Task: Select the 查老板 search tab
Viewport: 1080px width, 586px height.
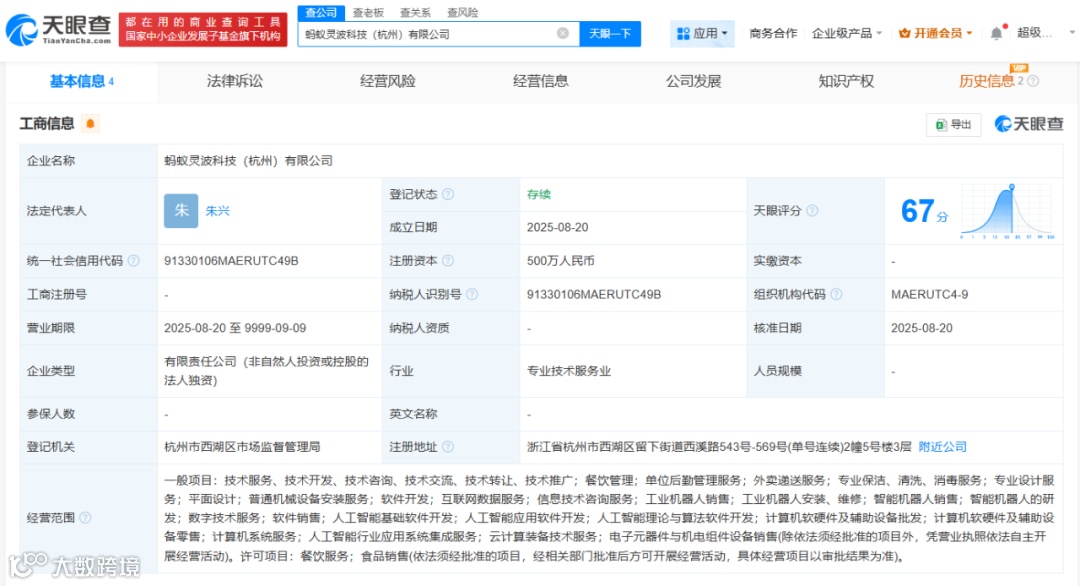Action: 368,12
